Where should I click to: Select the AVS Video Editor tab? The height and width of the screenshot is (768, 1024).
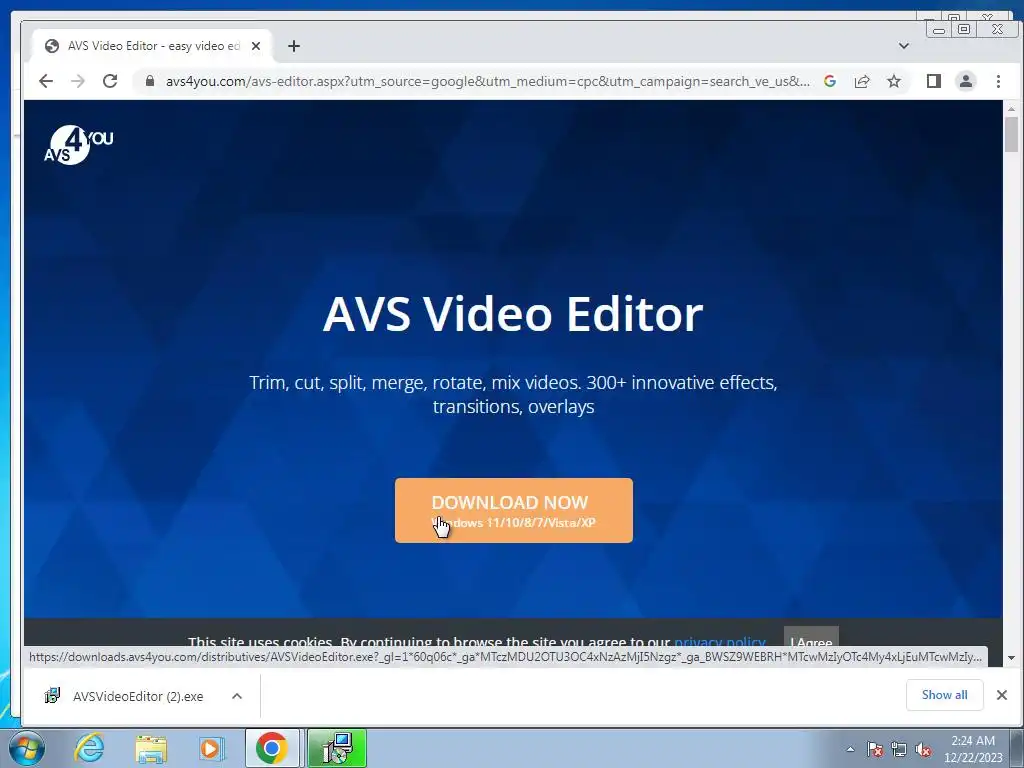point(153,46)
